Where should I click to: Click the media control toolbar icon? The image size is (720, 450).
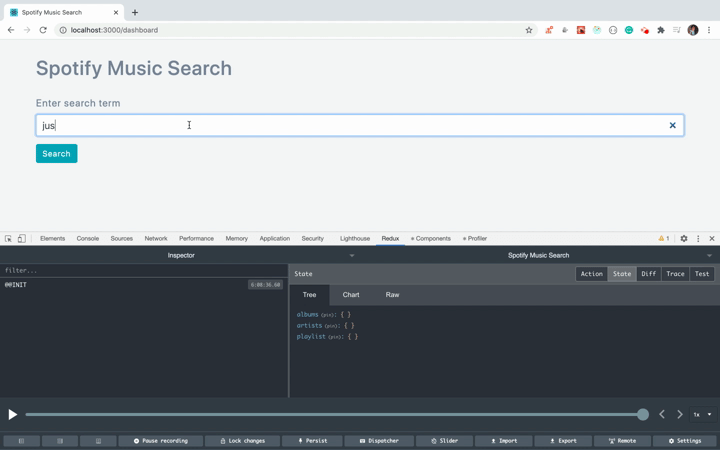tap(676, 30)
